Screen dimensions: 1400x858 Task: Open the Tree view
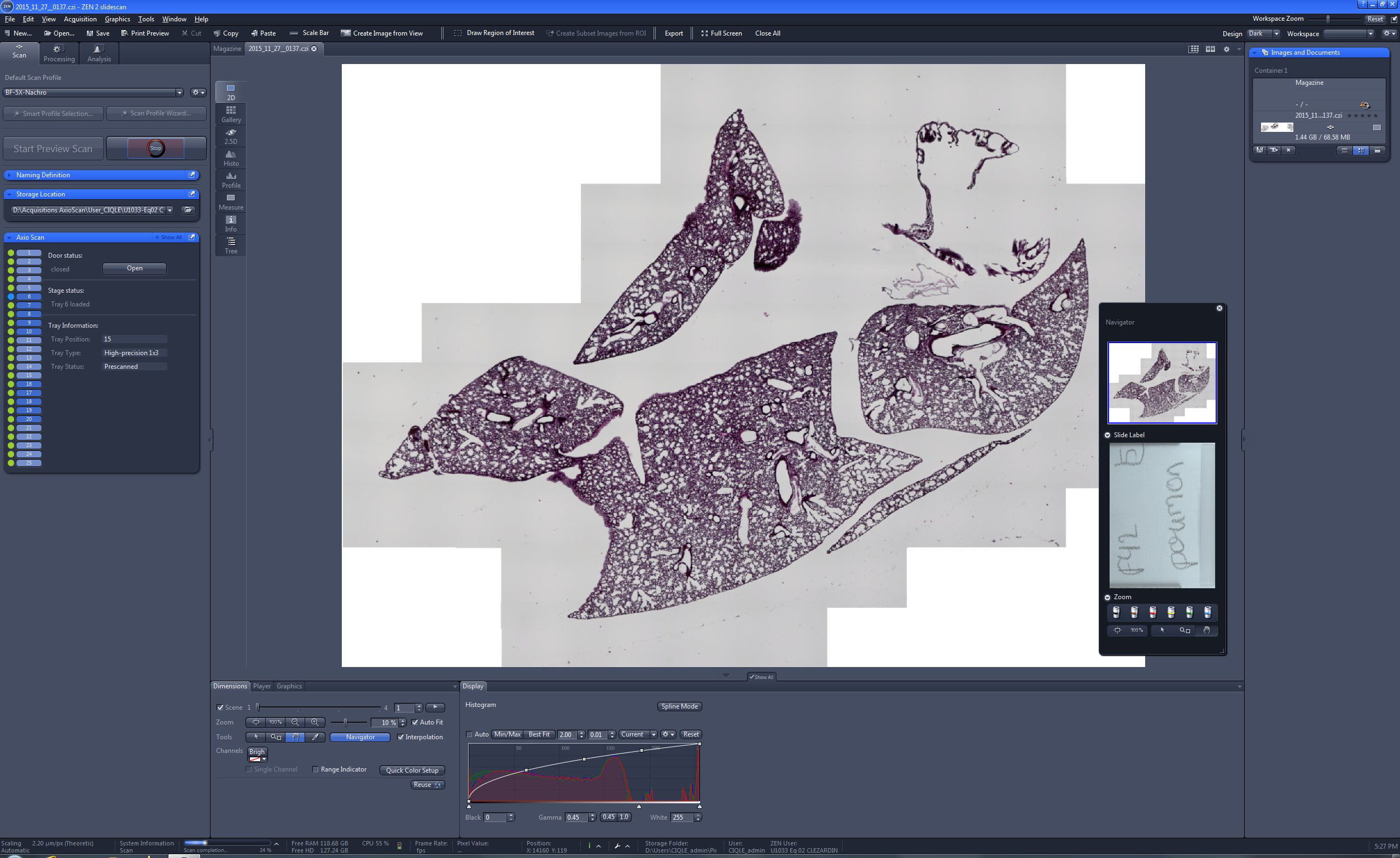point(231,245)
